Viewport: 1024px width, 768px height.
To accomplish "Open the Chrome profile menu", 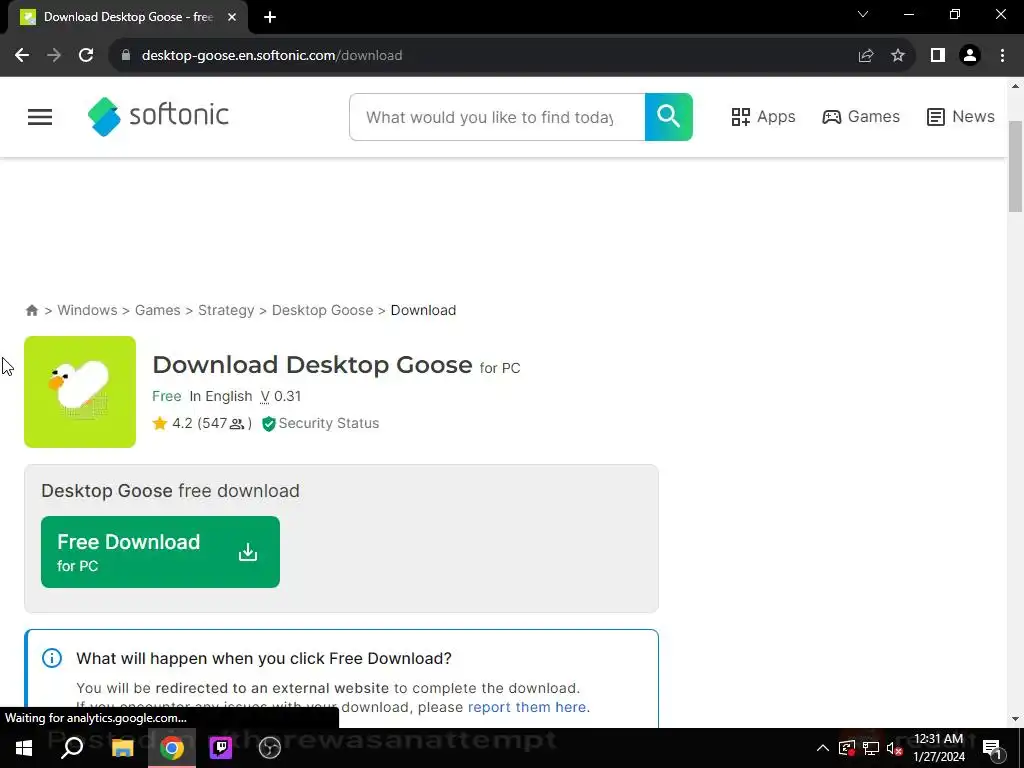I will coord(970,56).
